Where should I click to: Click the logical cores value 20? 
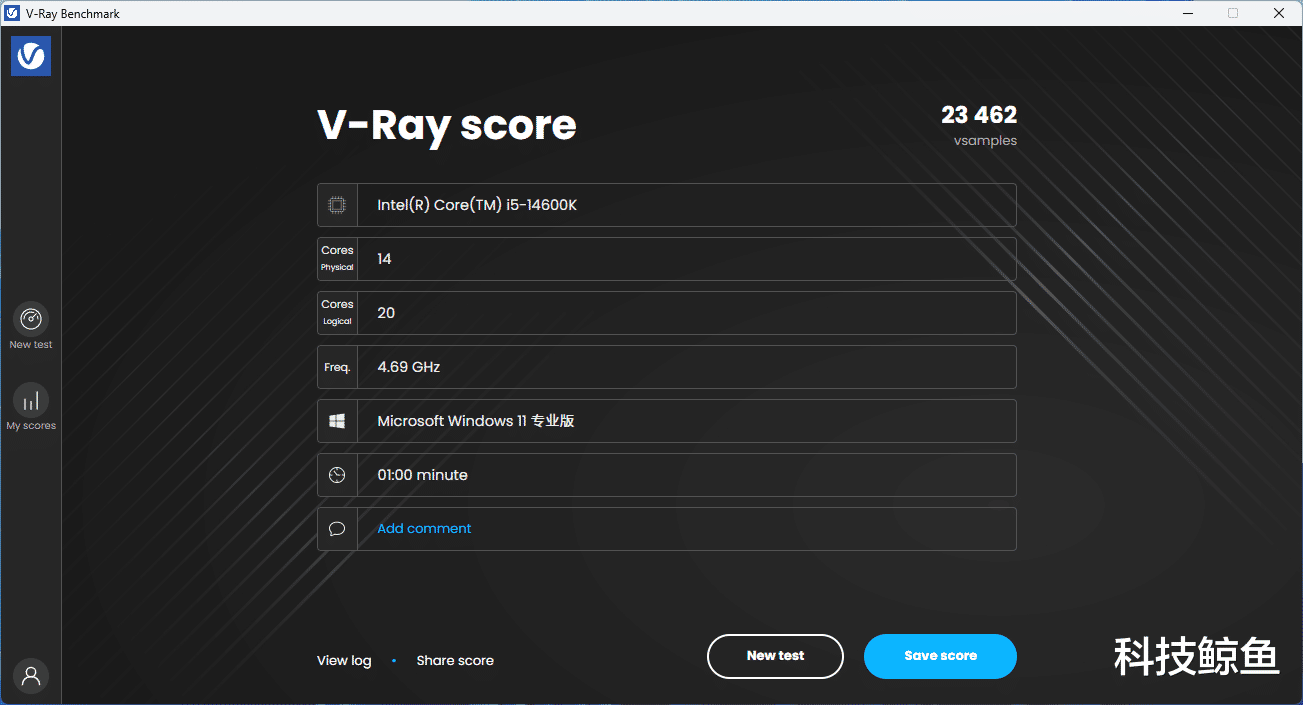click(386, 313)
